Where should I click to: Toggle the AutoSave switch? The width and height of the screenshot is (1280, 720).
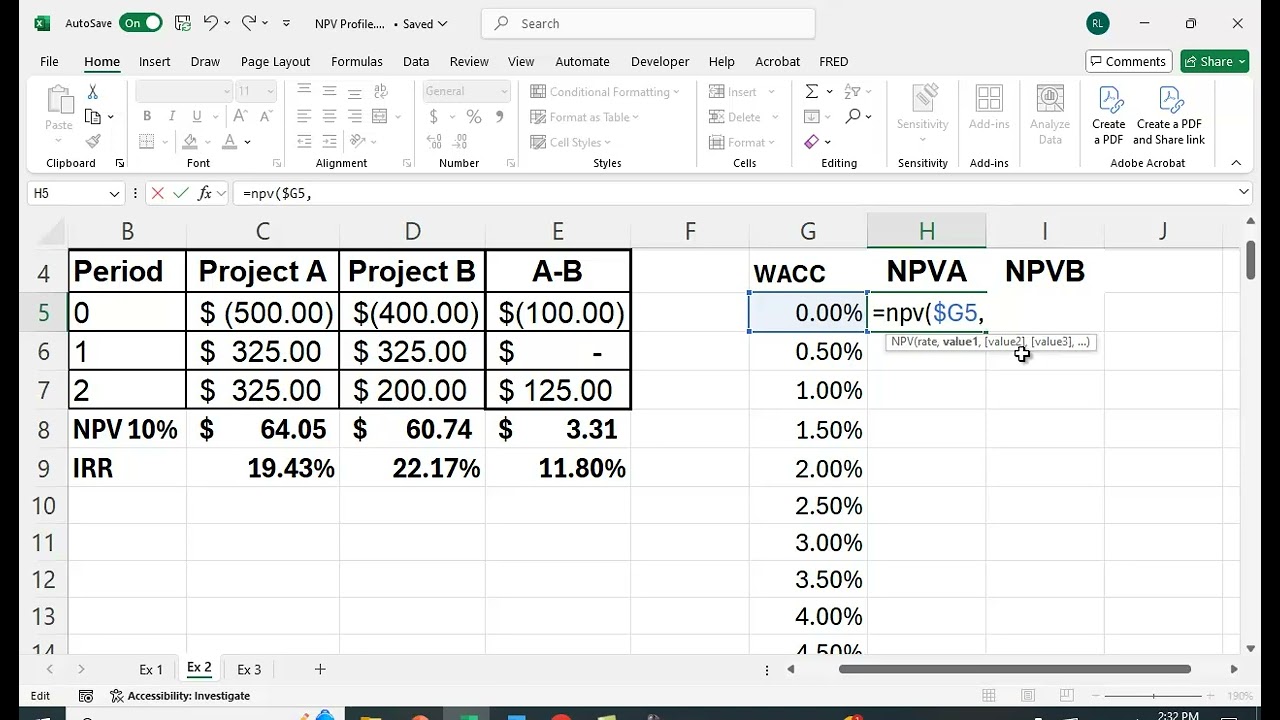click(141, 23)
